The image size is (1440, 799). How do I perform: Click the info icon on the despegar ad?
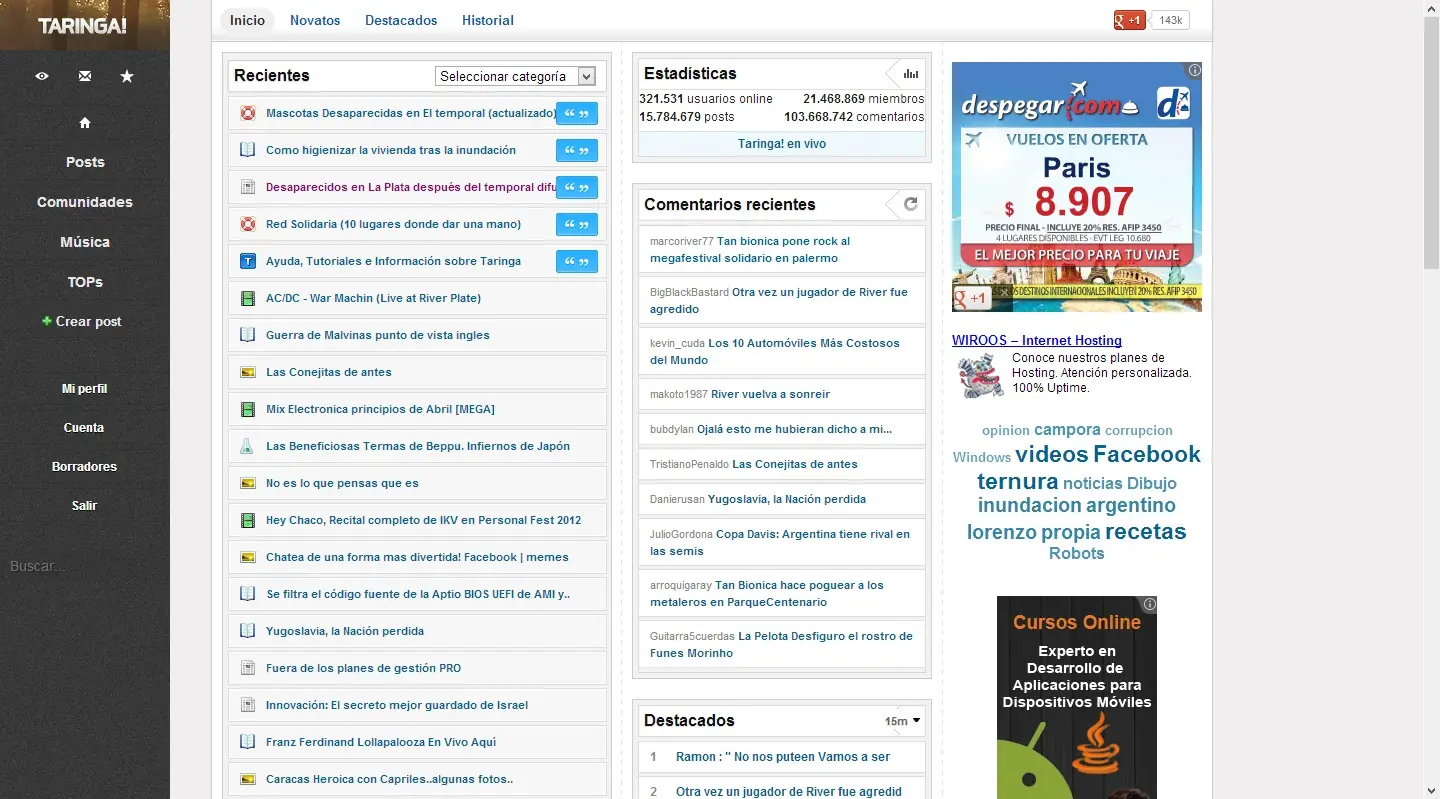(1194, 71)
